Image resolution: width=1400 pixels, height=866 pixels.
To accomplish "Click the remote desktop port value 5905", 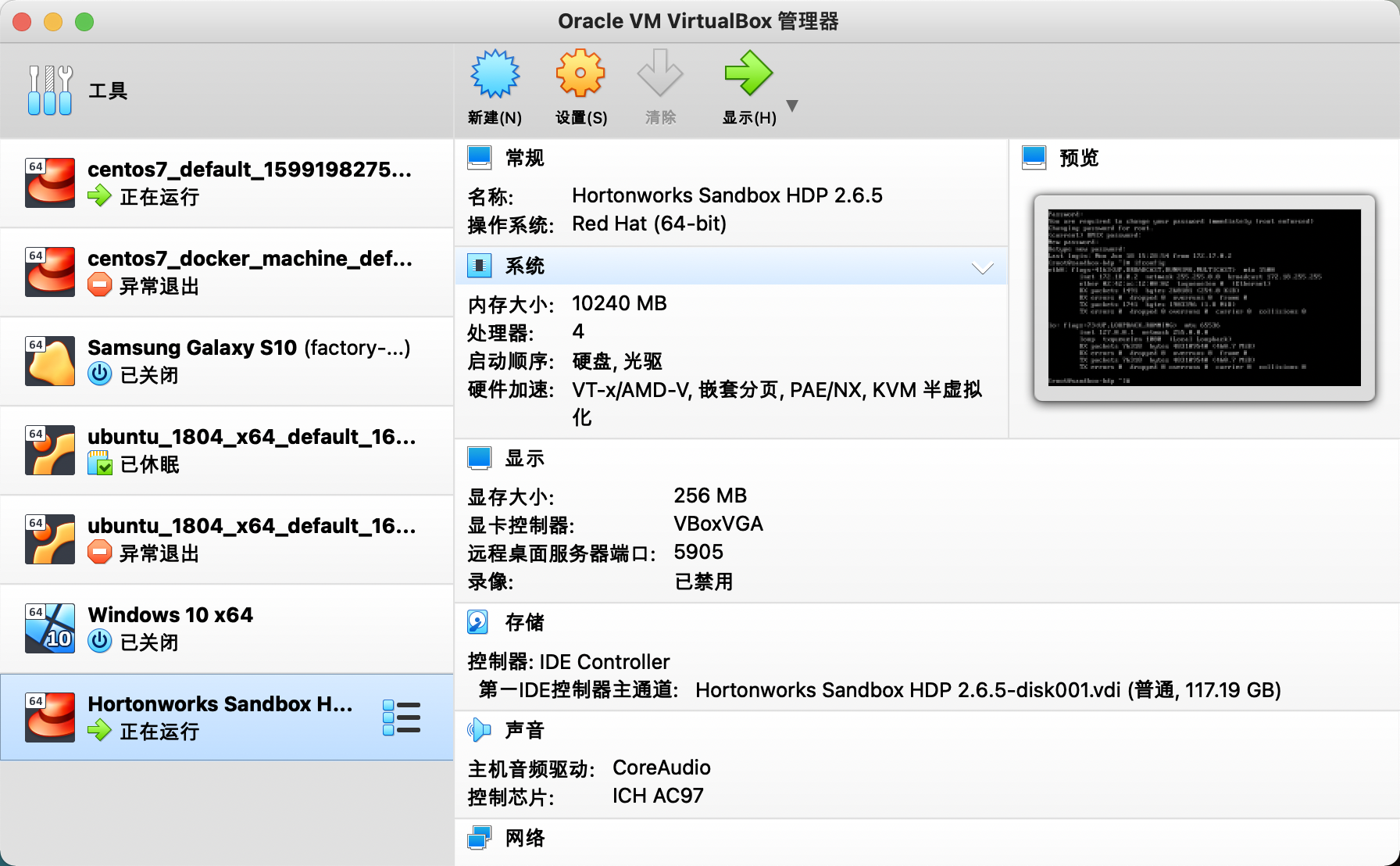I will point(698,552).
